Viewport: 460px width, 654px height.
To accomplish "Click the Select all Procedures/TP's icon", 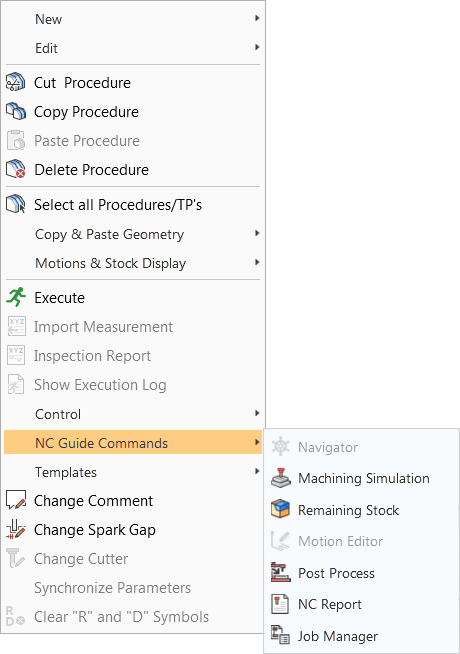I will click(x=15, y=204).
